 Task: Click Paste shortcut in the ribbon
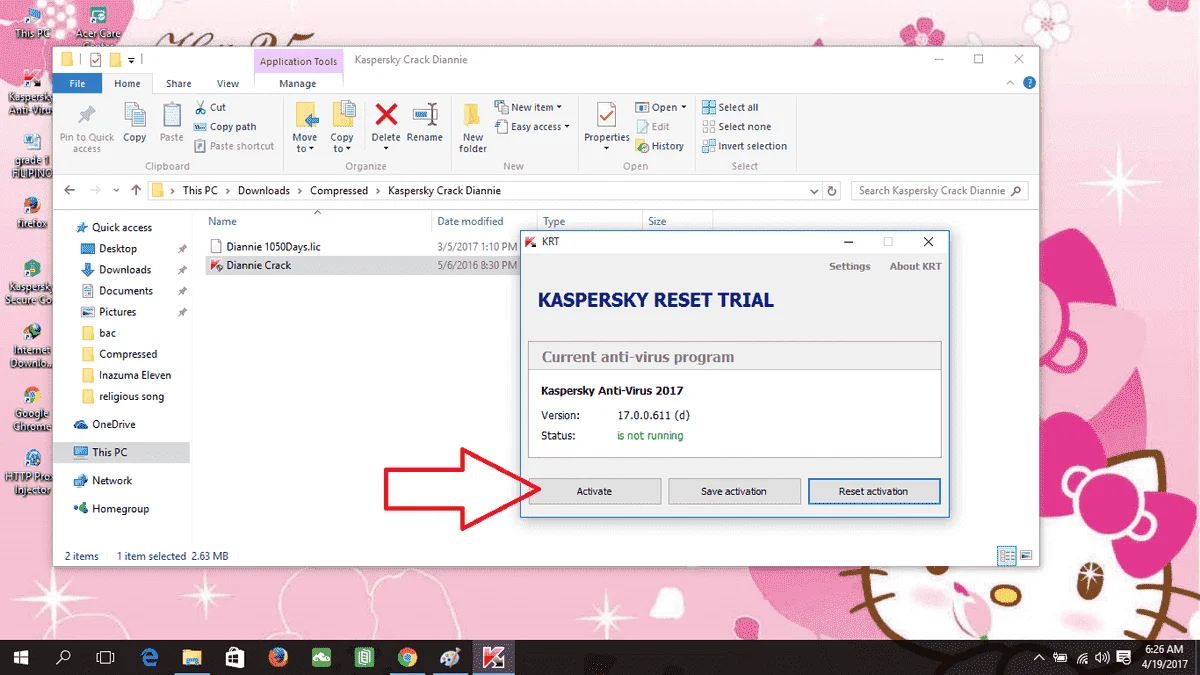coord(234,146)
